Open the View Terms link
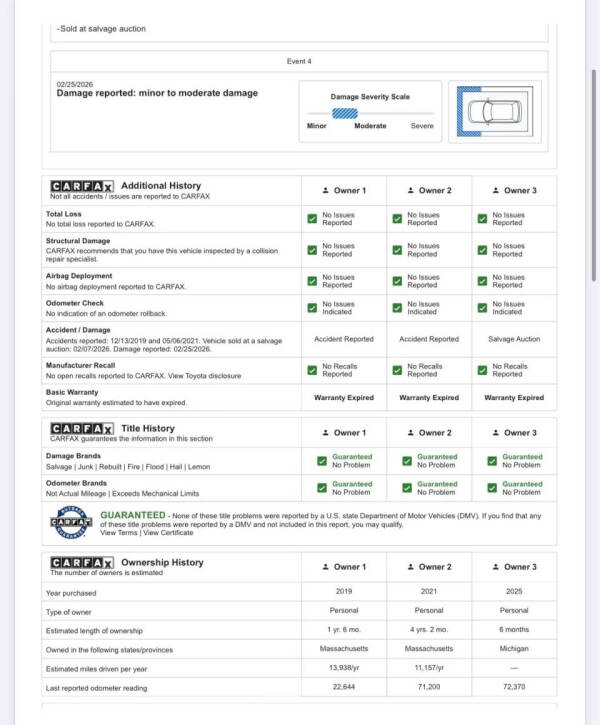This screenshot has height=725, width=600. click(119, 533)
